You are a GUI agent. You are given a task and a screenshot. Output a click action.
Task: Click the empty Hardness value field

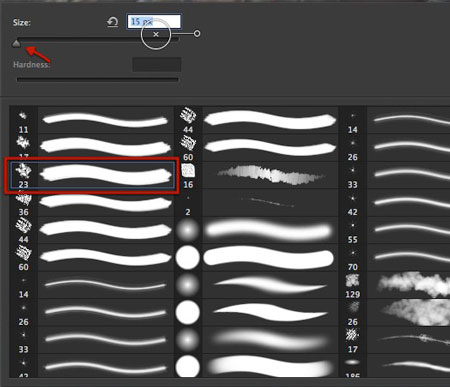click(157, 64)
